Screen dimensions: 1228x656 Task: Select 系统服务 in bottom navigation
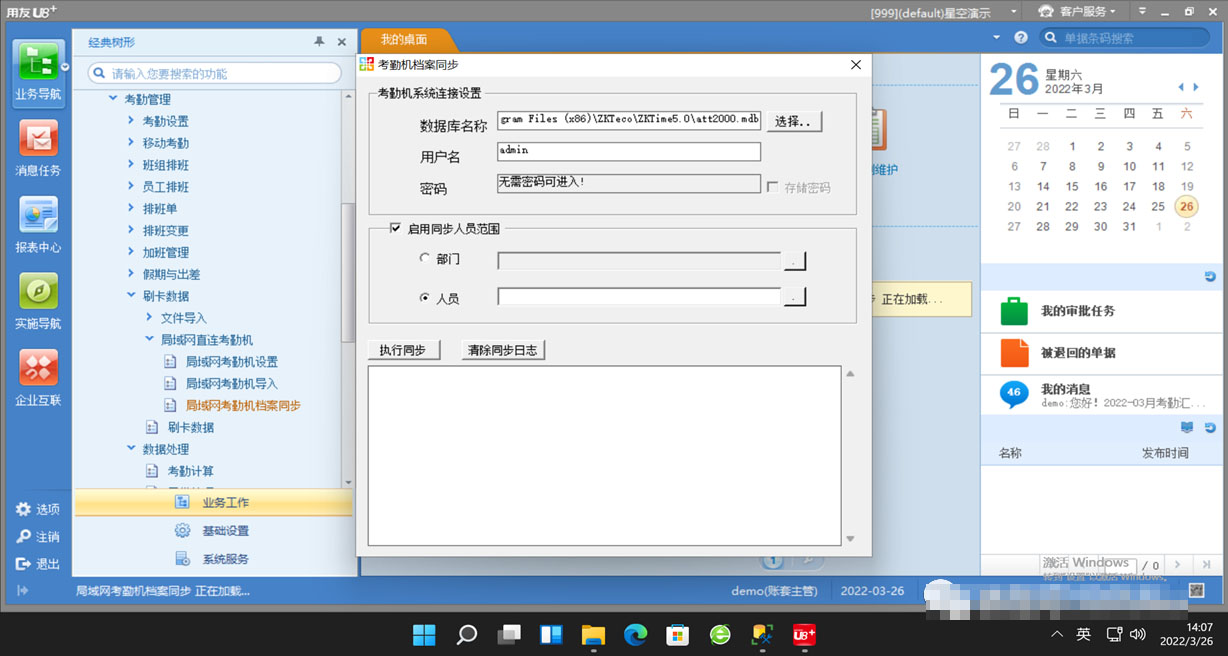213,558
